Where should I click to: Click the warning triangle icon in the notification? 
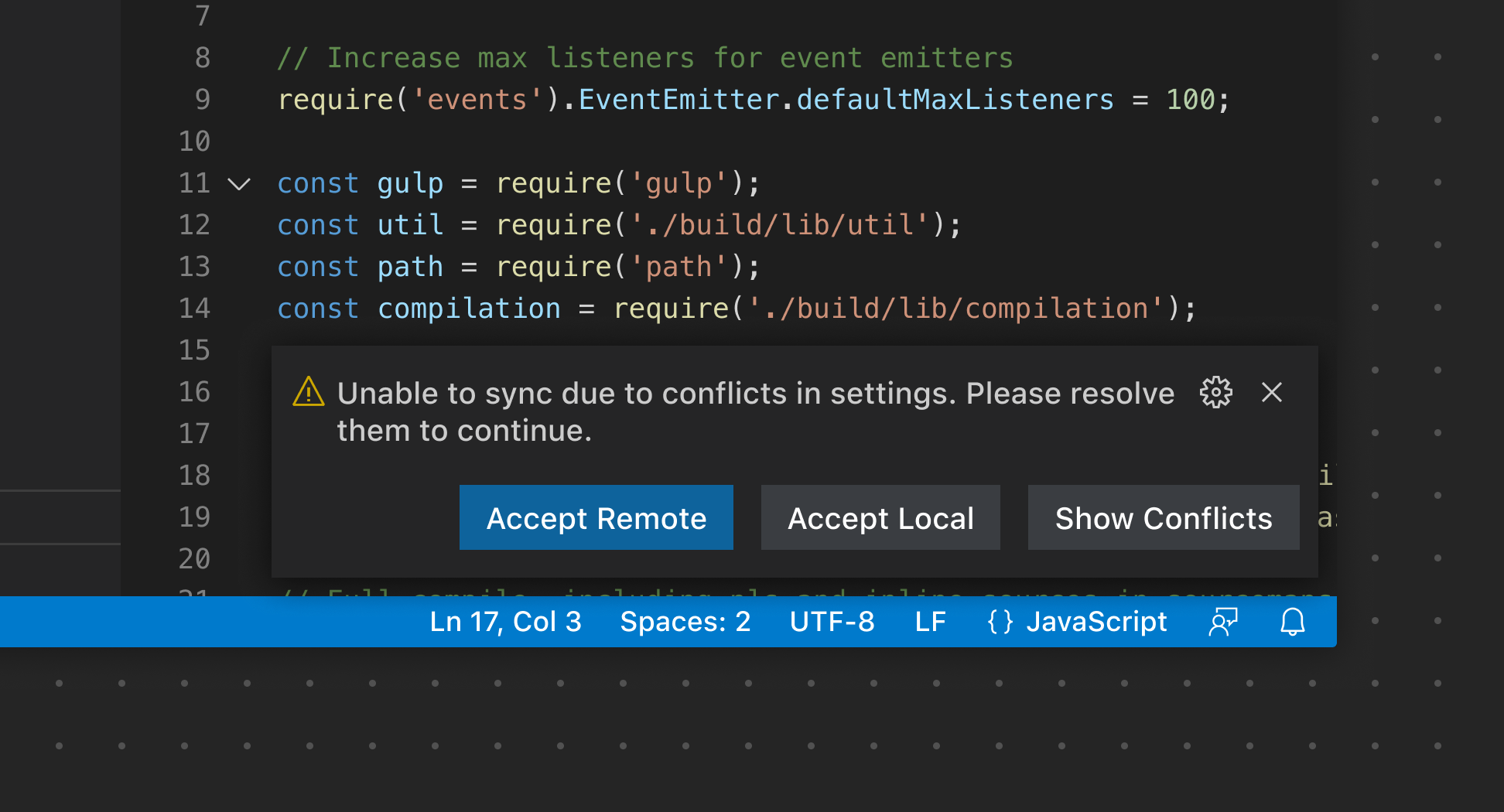307,392
